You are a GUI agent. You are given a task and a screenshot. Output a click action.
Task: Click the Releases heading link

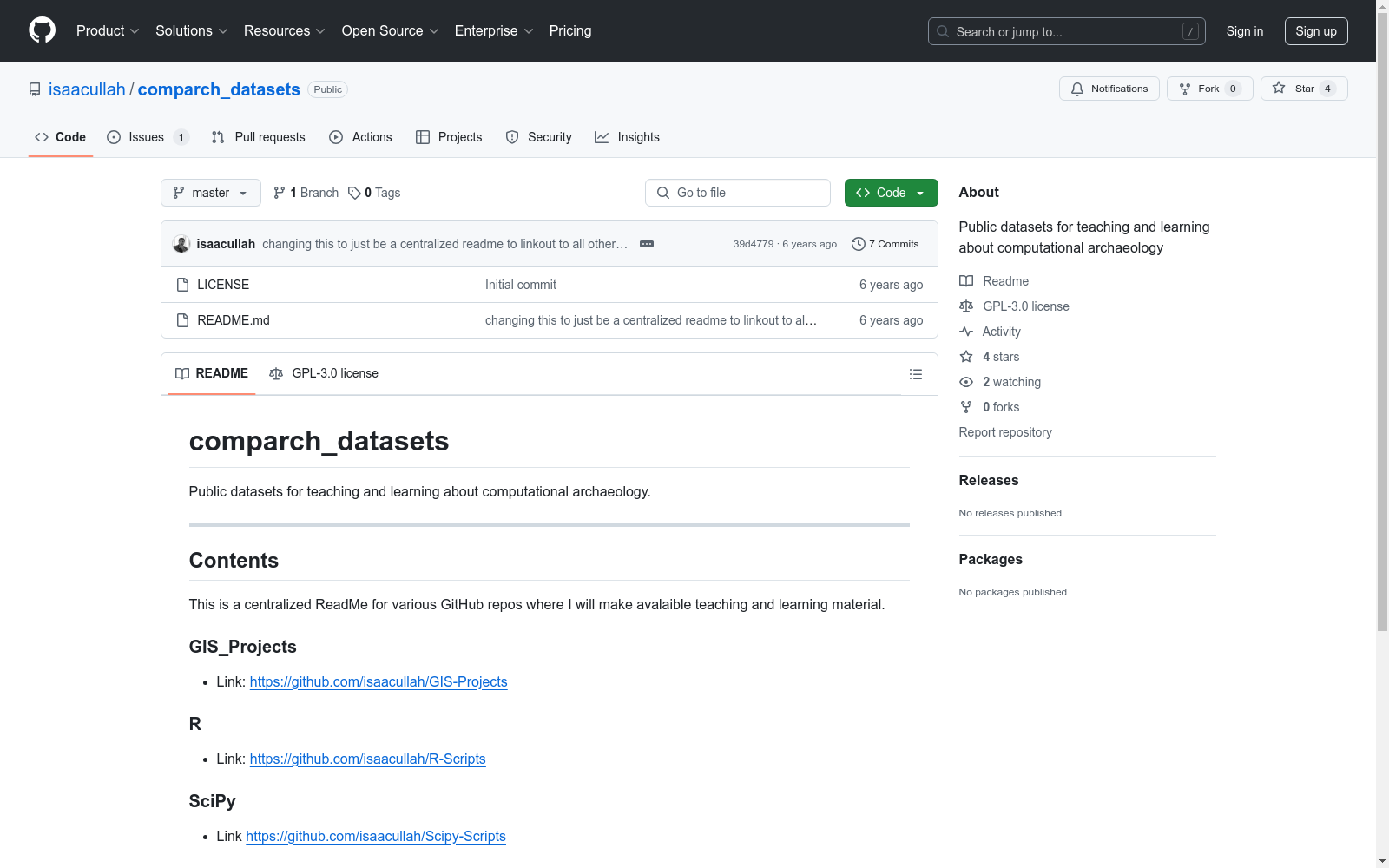[989, 480]
